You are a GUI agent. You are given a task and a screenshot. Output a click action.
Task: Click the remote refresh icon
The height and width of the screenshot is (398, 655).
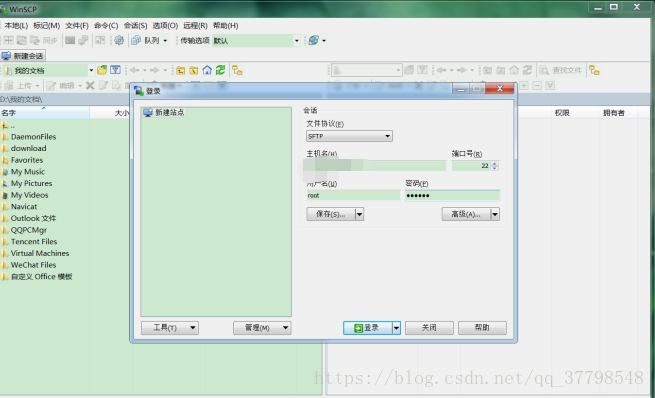528,70
